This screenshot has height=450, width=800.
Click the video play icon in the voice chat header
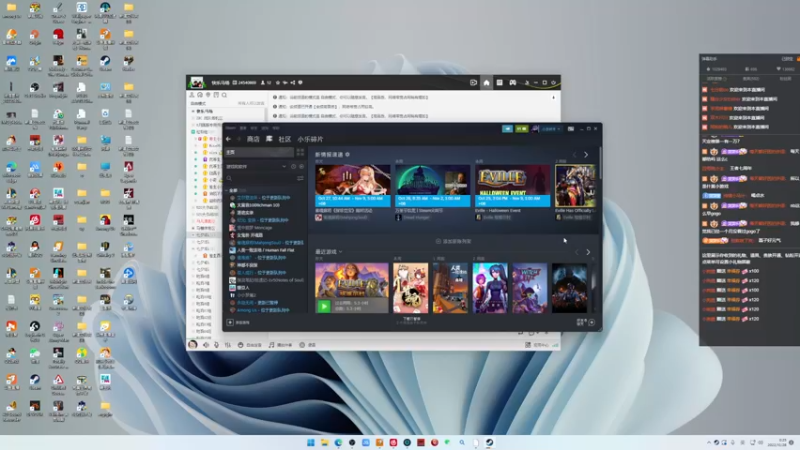[473, 83]
